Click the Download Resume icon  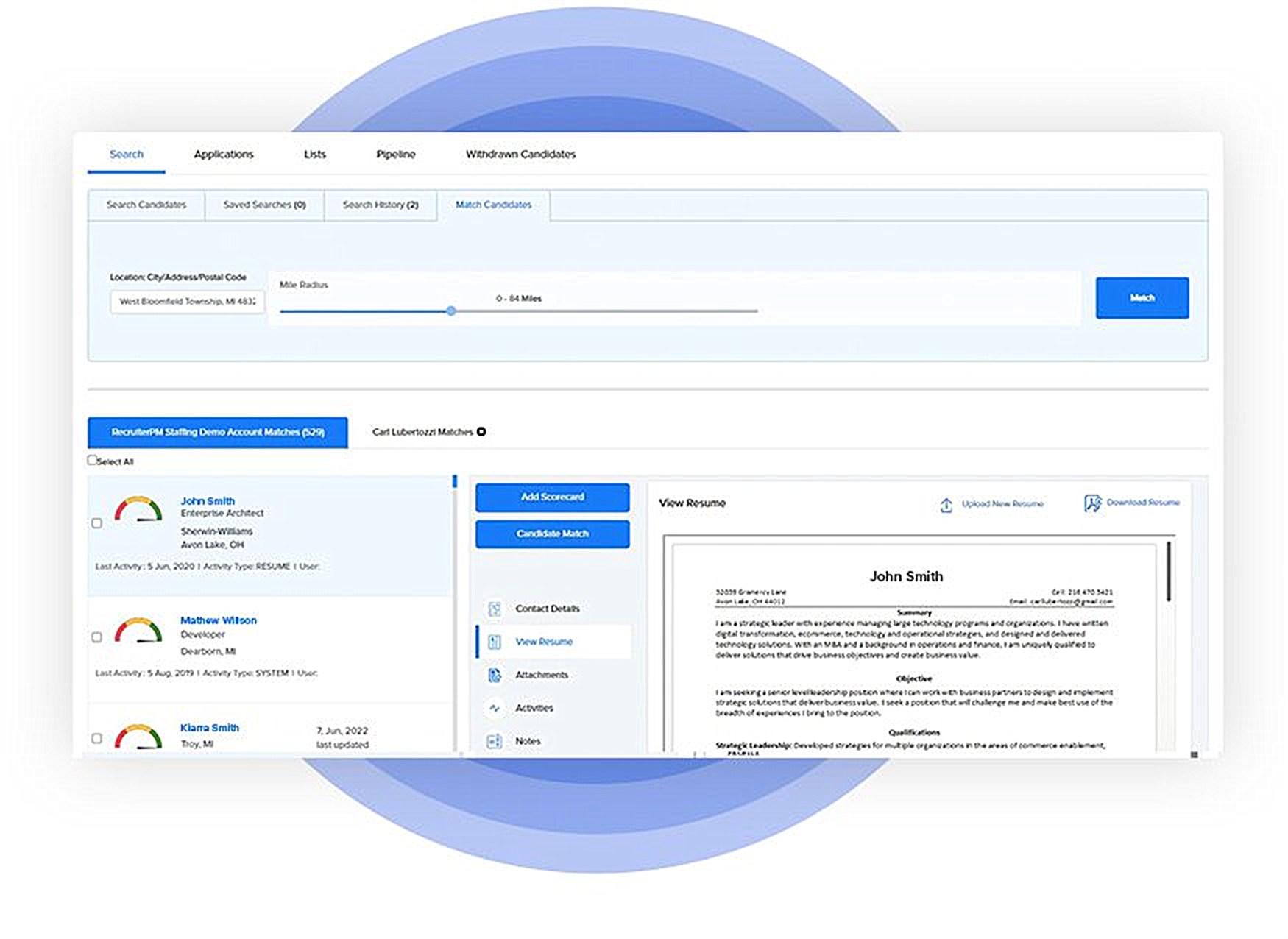pos(1092,503)
